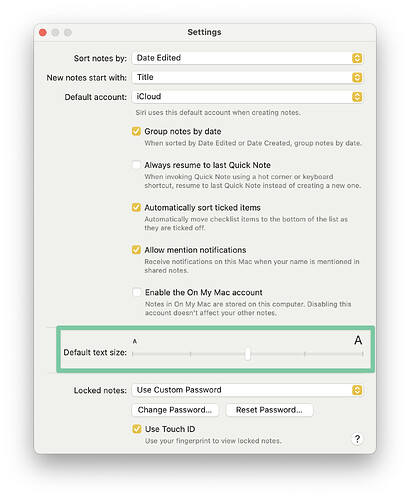Uncheck Use Touch ID option
The height and width of the screenshot is (500, 411).
coord(137,429)
